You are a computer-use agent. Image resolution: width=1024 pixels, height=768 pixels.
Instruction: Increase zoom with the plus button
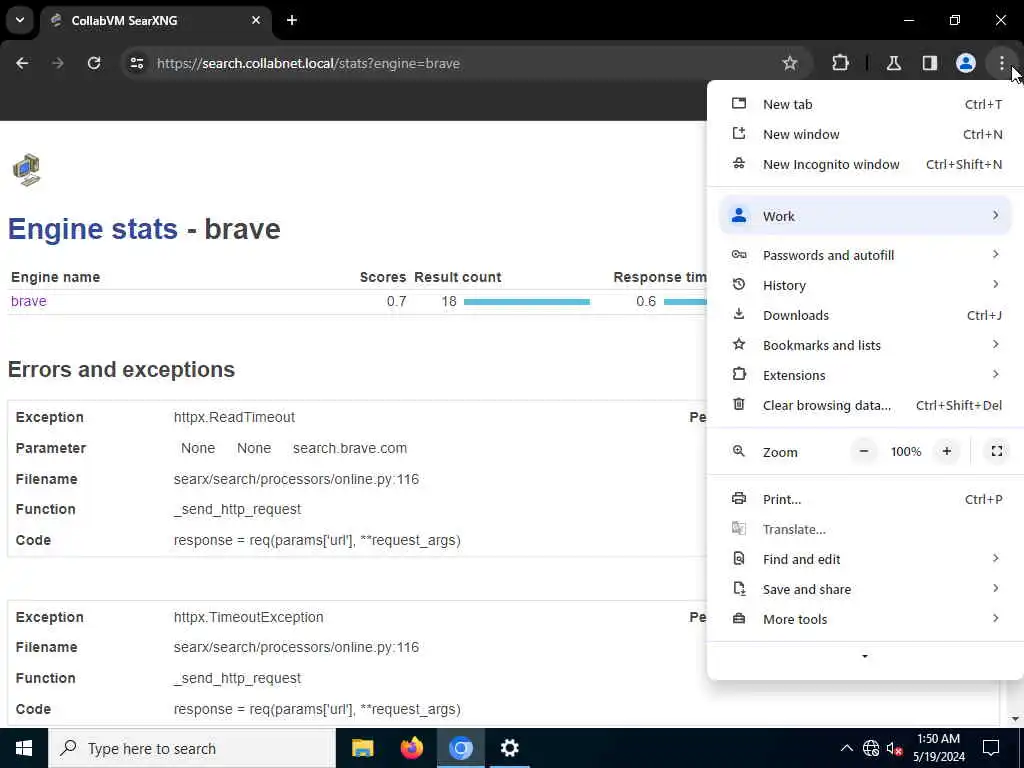(946, 451)
